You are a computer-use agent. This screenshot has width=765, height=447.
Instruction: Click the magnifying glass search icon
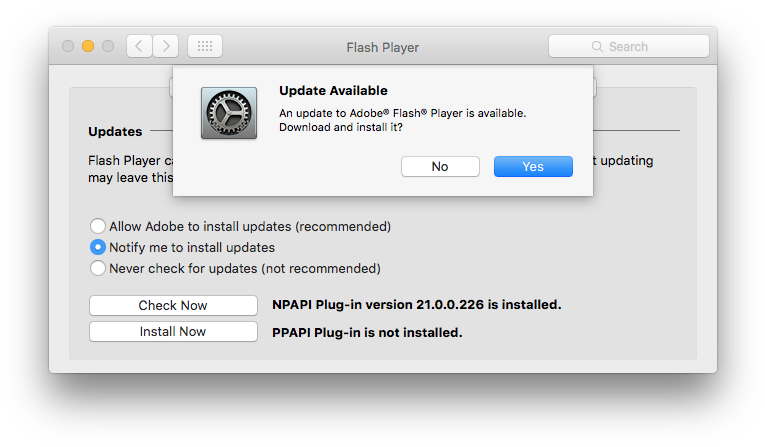point(597,46)
